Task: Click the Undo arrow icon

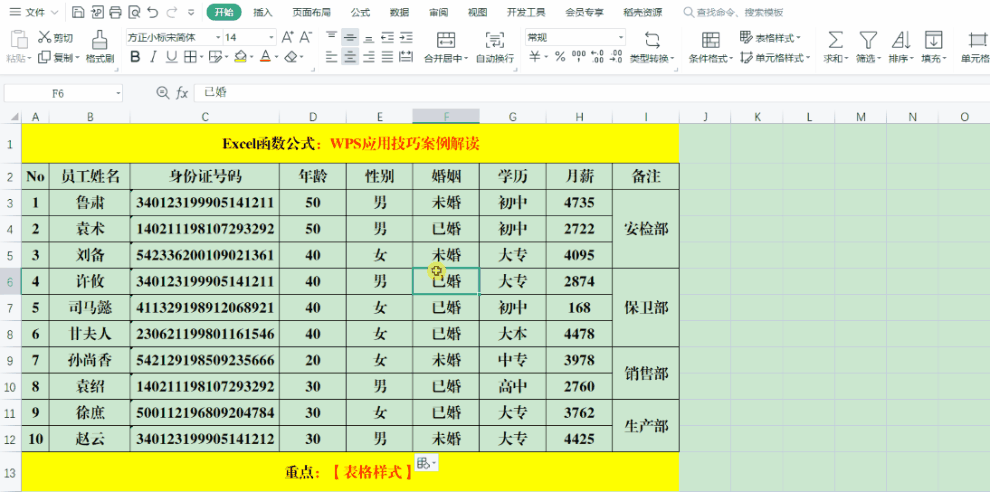Action: tap(152, 13)
